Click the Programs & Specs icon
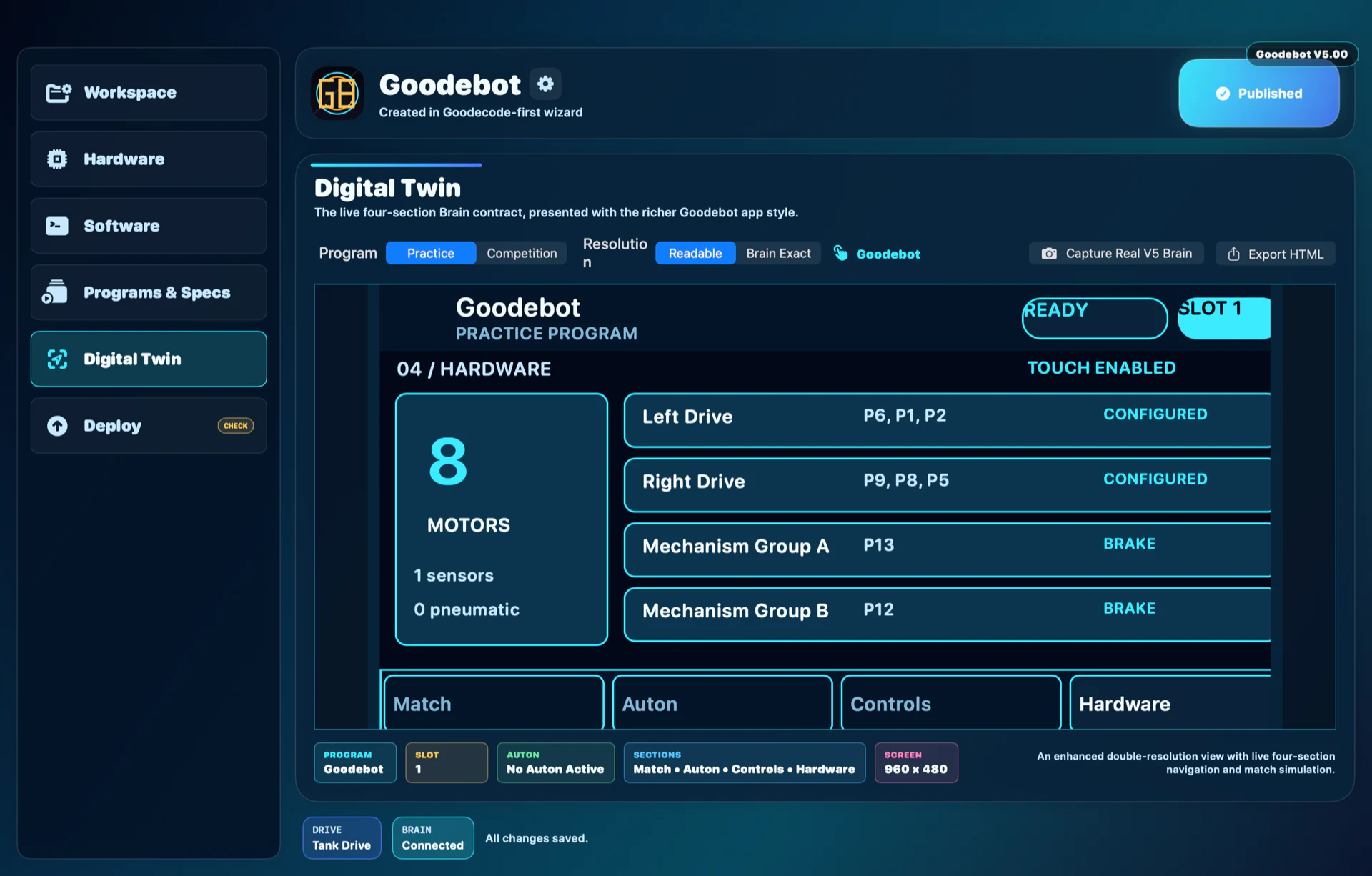The width and height of the screenshot is (1372, 876). click(x=55, y=292)
